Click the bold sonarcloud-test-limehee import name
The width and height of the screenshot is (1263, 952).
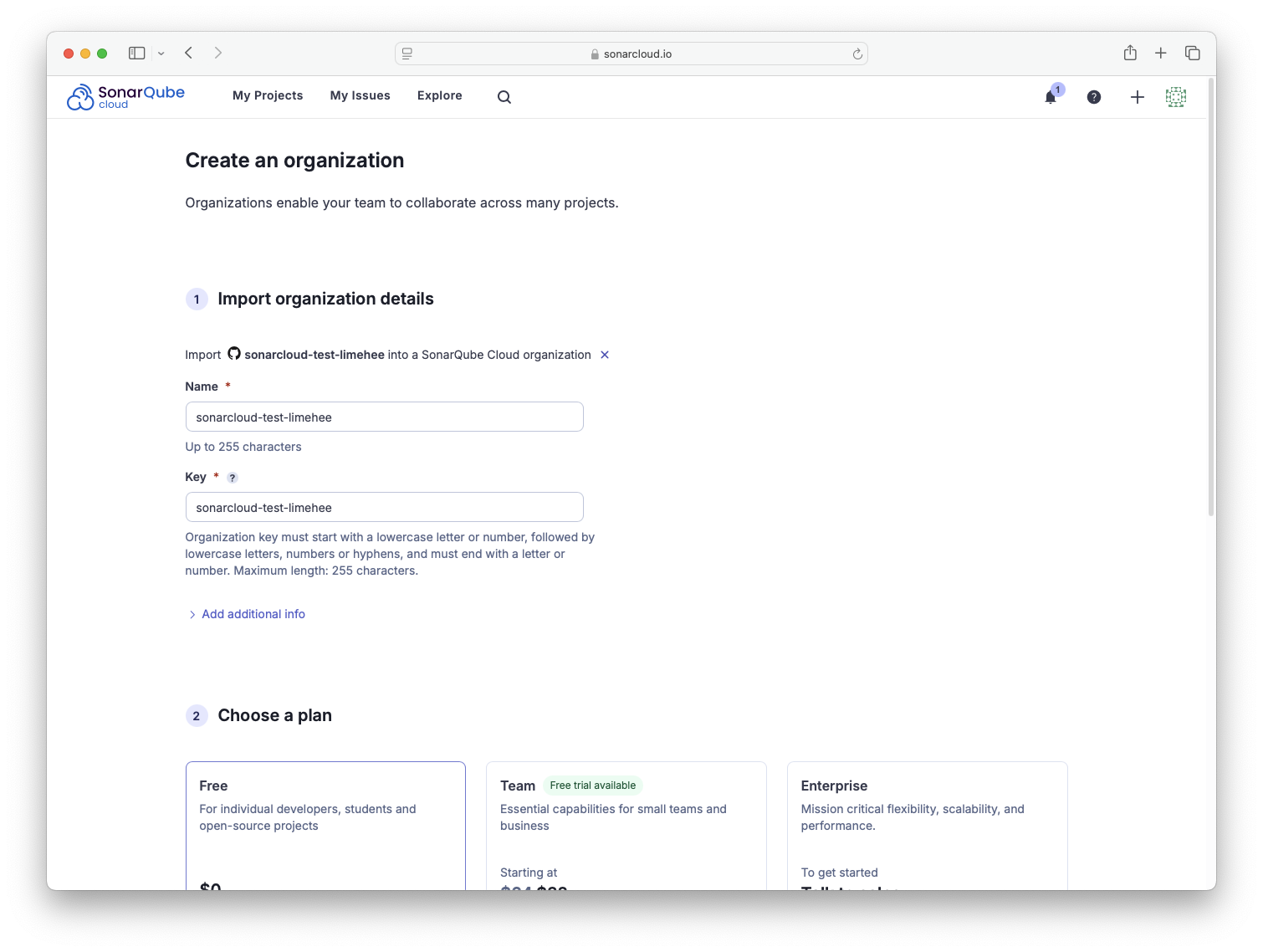point(314,355)
